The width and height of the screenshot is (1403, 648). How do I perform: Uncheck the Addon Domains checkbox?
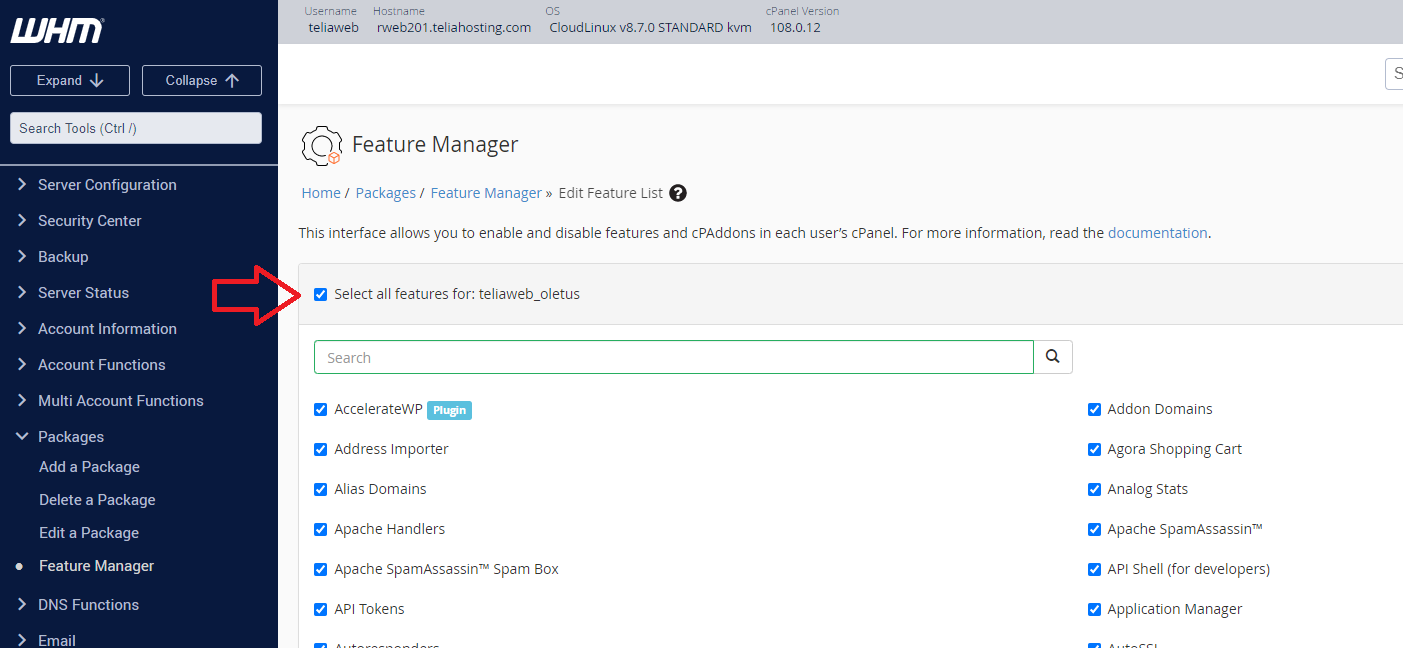[1094, 409]
